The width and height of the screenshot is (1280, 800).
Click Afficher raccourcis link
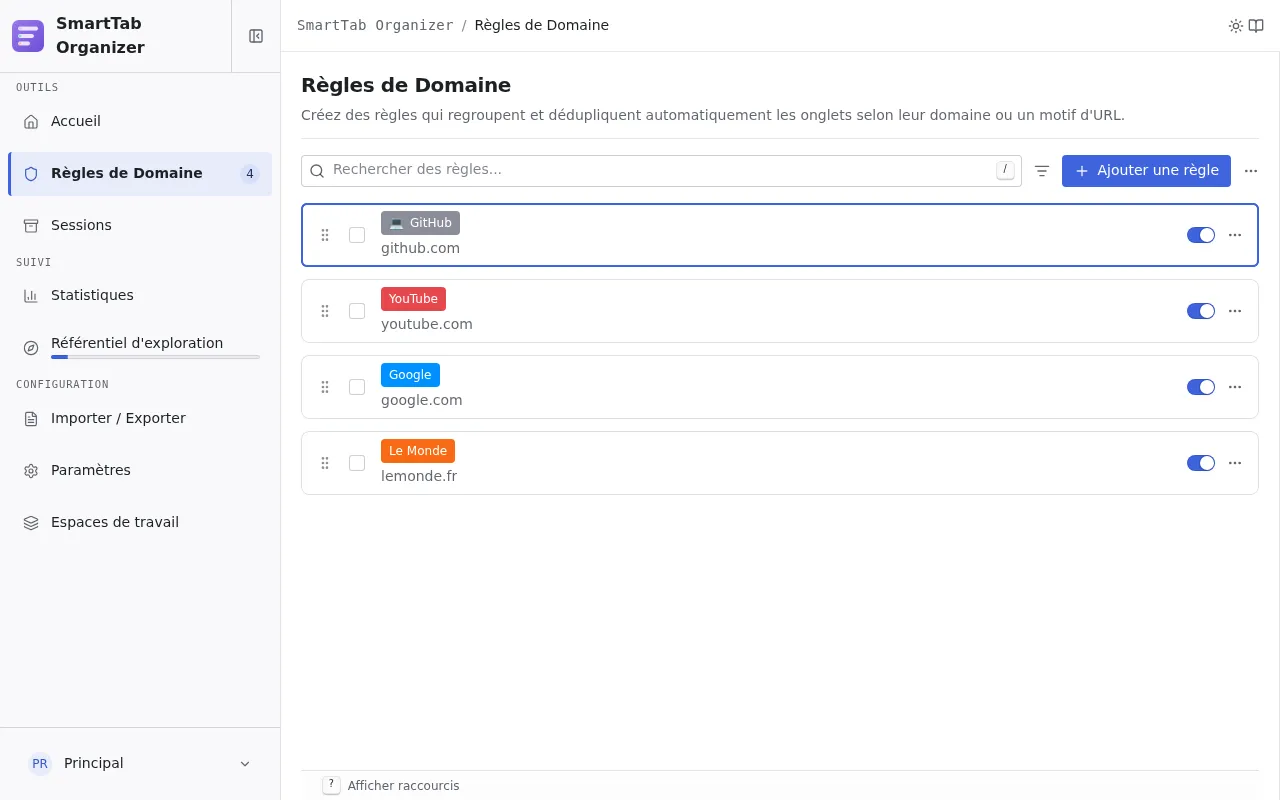[x=403, y=786]
